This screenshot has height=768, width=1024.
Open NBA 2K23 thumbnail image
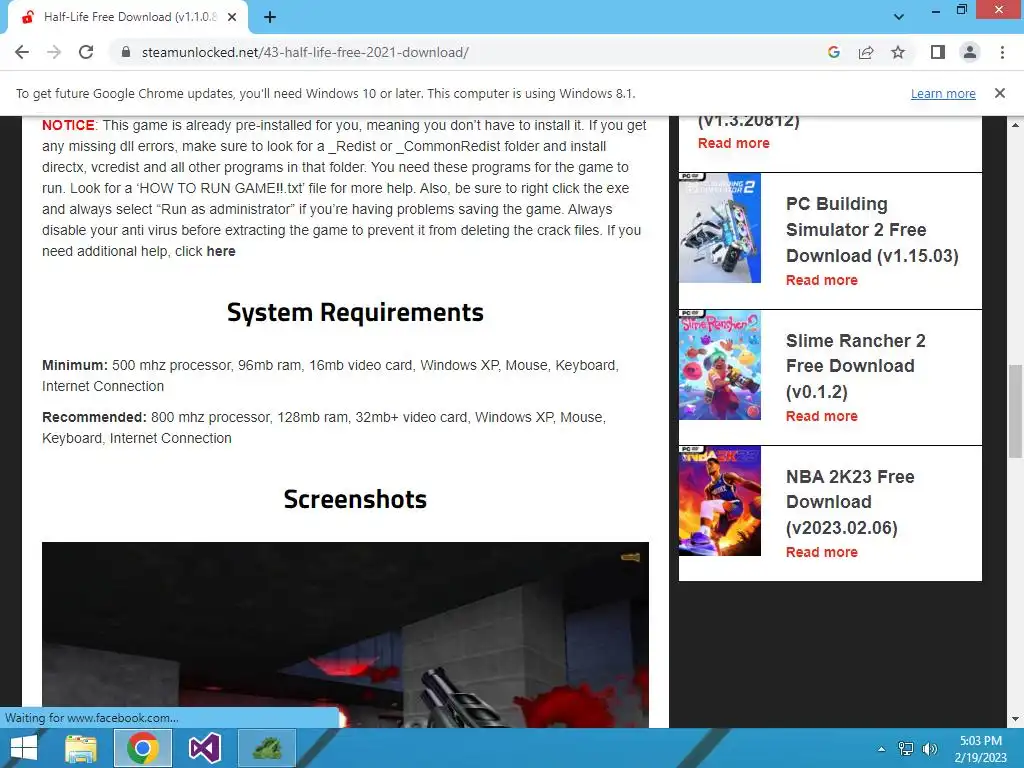[x=720, y=501]
